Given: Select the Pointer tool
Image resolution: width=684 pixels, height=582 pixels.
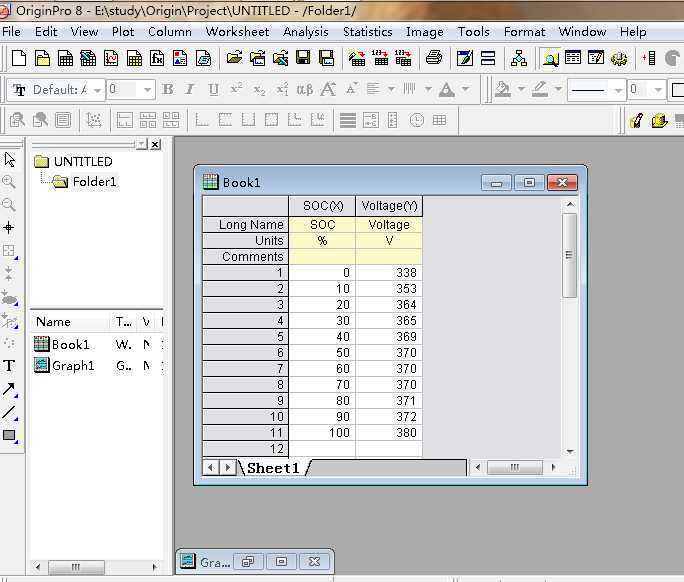Looking at the screenshot, I should click(10, 160).
